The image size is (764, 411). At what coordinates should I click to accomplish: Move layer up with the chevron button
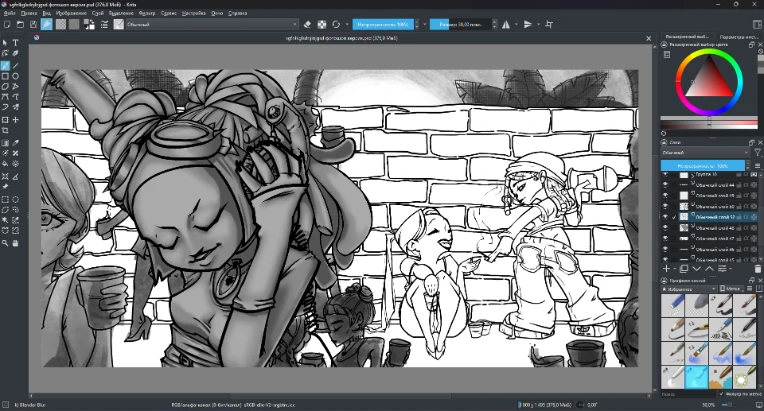[x=709, y=269]
